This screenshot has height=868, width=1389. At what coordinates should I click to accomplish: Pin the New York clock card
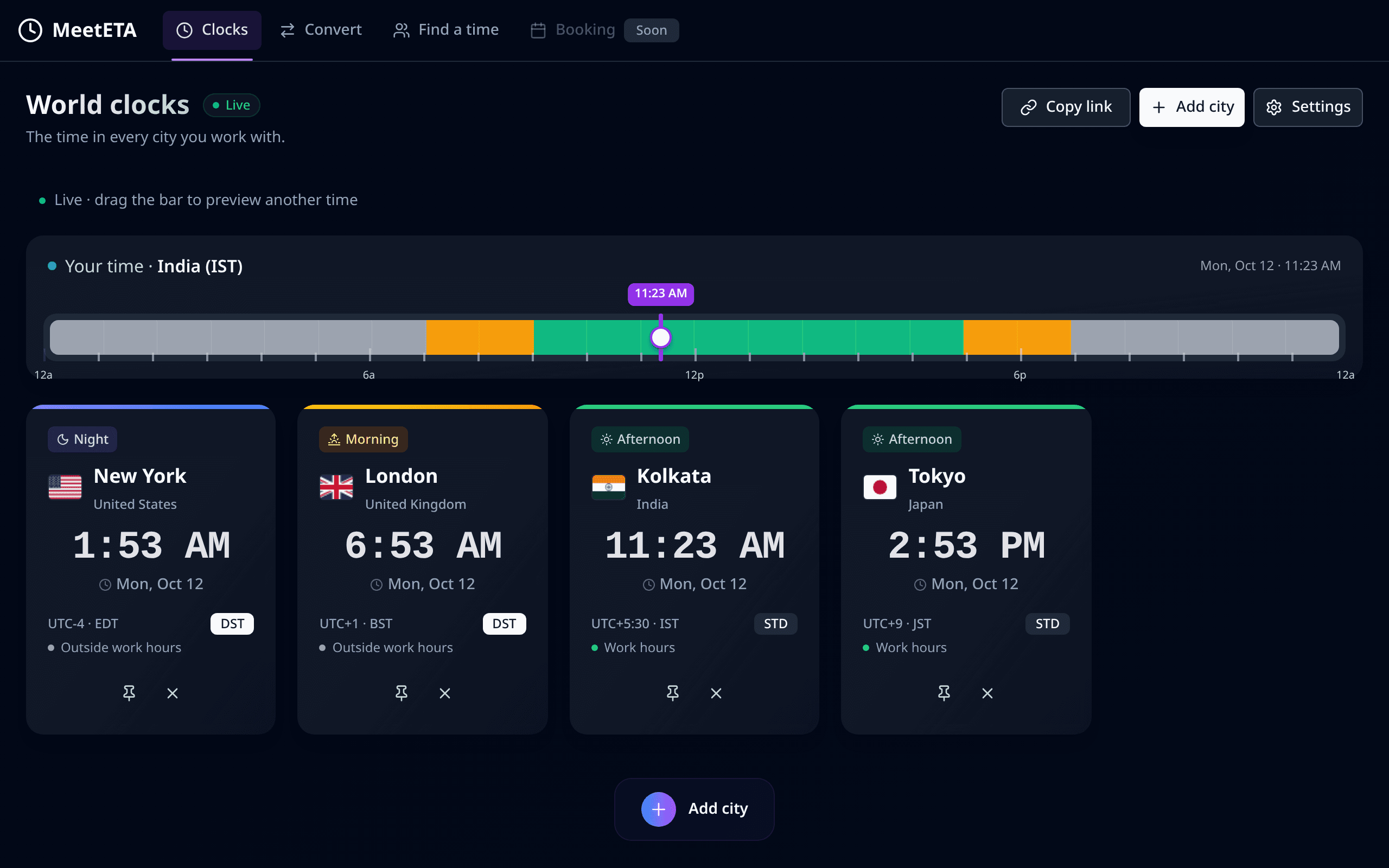click(x=129, y=693)
